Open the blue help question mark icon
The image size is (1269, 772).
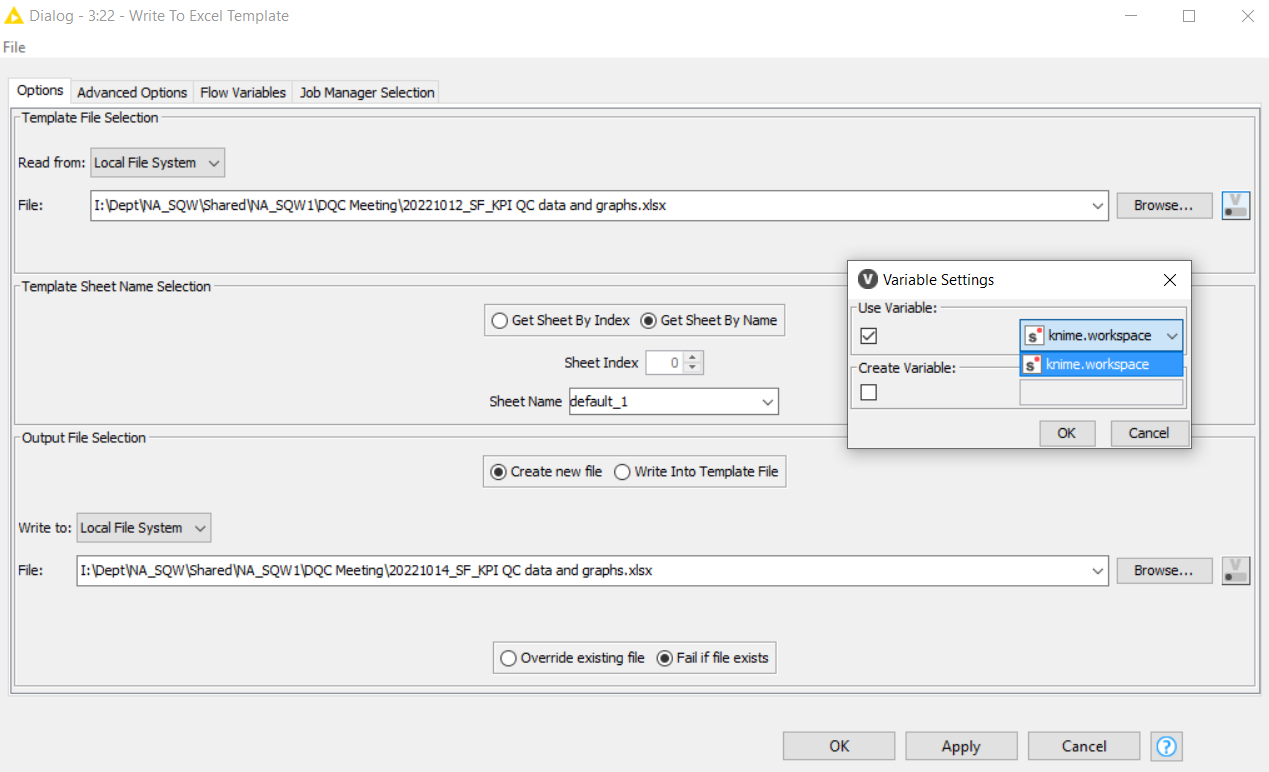click(1167, 746)
